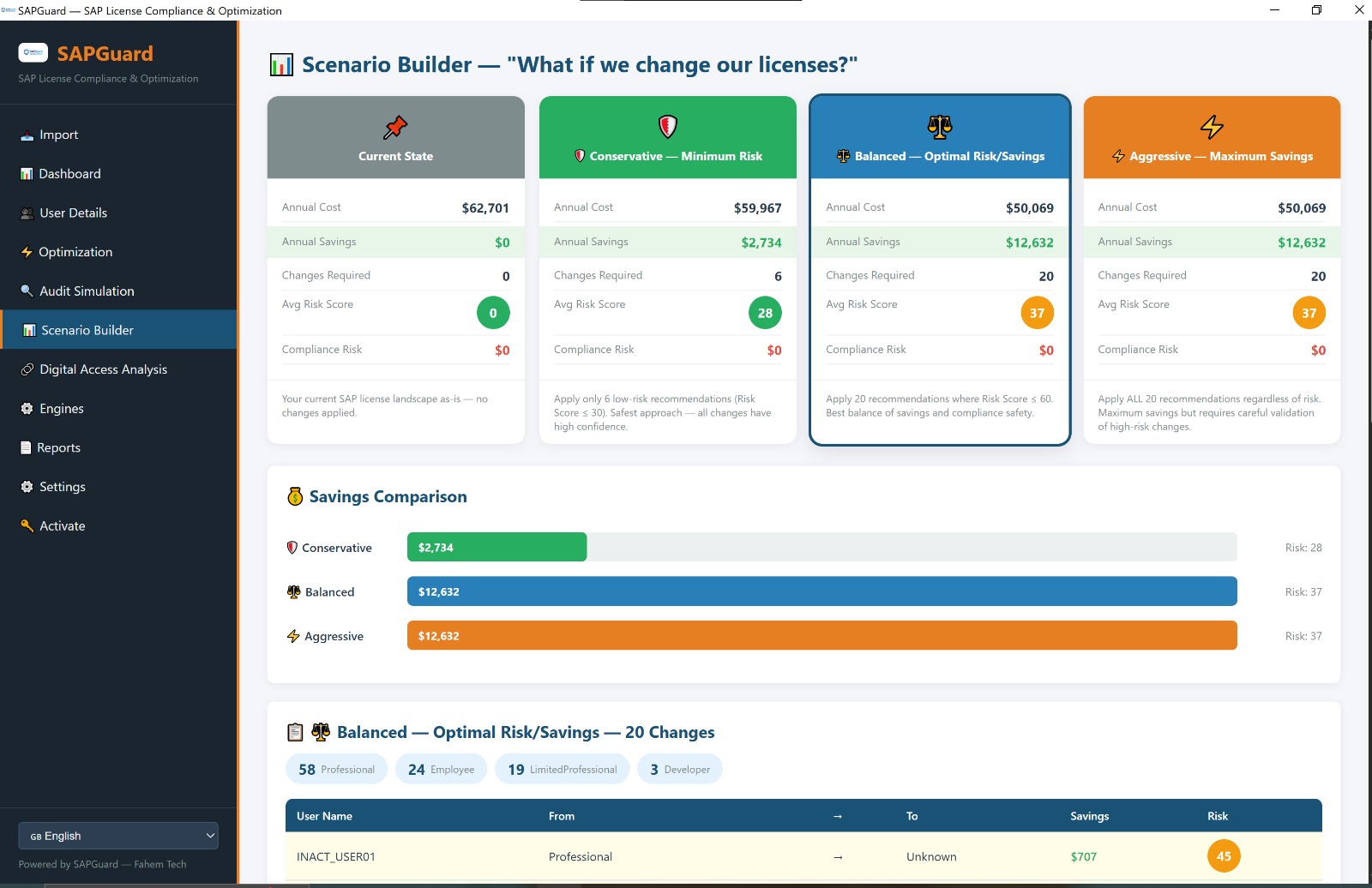
Task: Click the money bag icon beside Savings Comparison
Action: coord(295,496)
